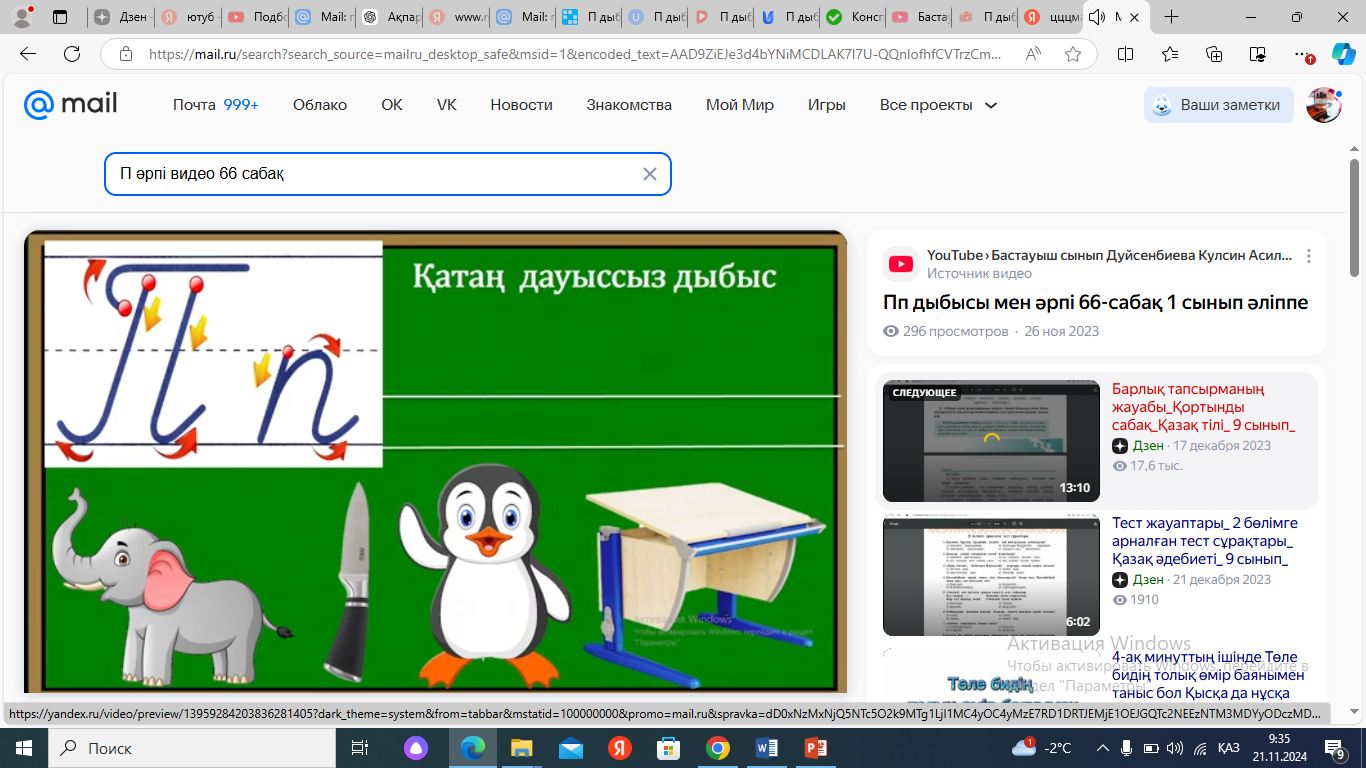Open Игры in the Mail.ru menu

click(x=827, y=105)
